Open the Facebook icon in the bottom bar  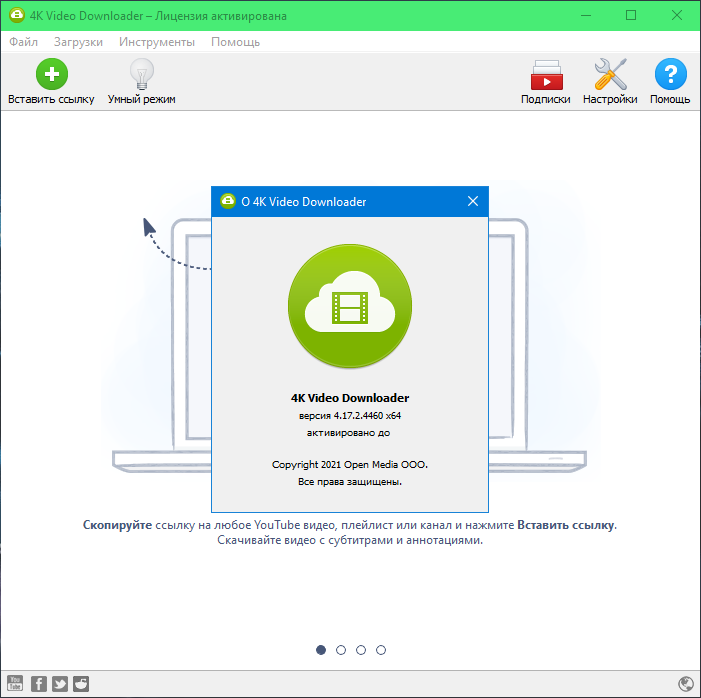point(39,684)
